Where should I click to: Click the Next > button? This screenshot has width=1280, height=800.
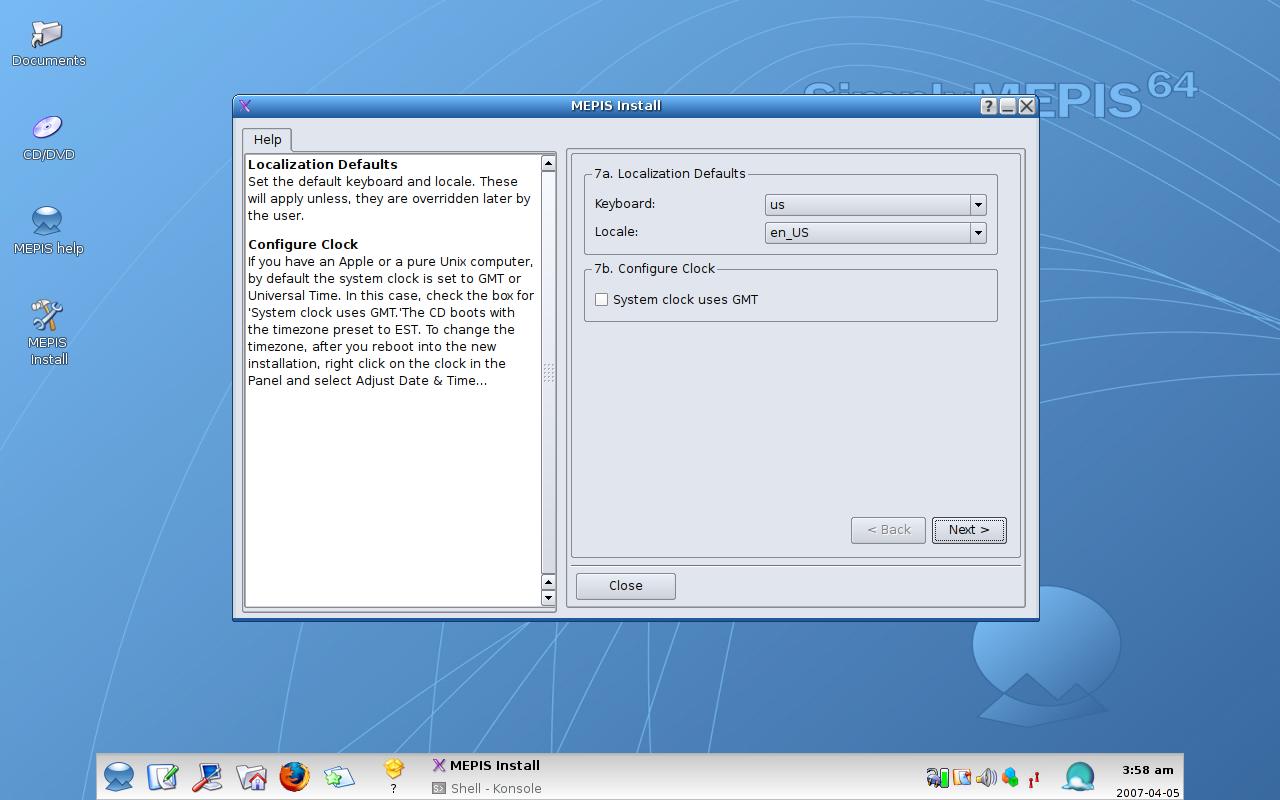coord(969,530)
